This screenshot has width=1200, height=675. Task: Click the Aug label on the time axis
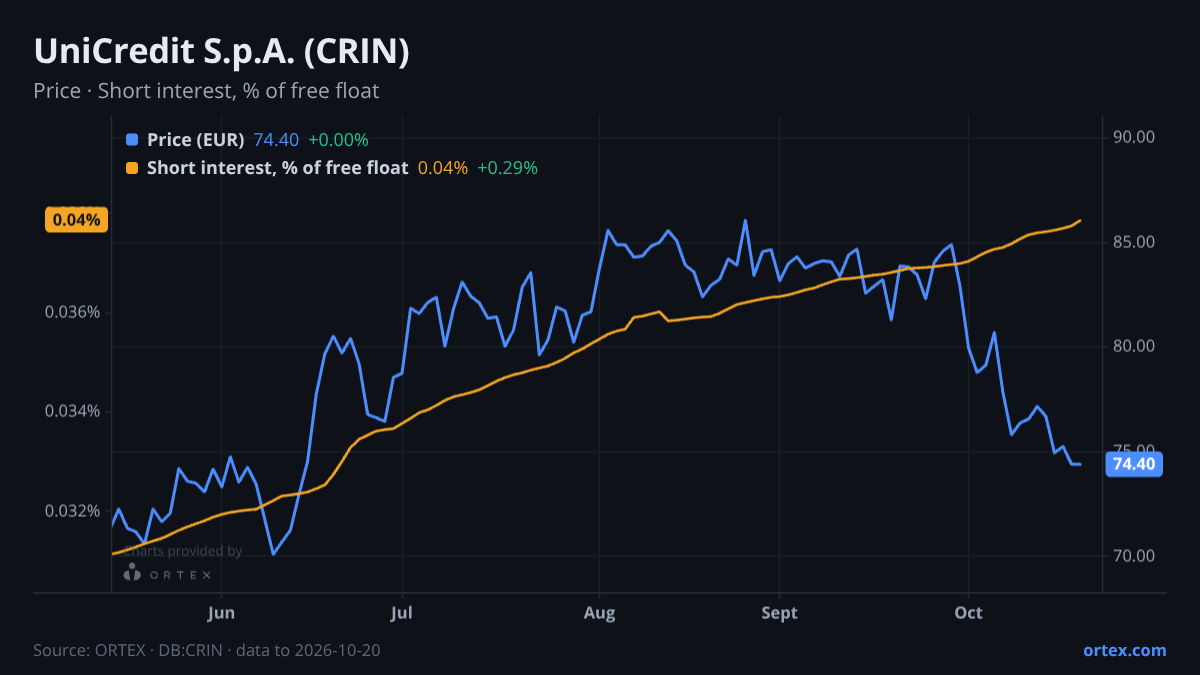[599, 613]
